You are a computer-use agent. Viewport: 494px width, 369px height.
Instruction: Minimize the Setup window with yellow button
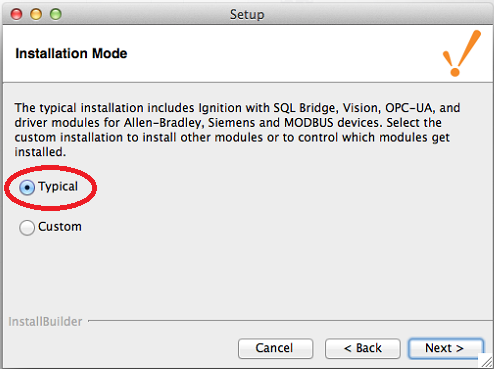36,14
